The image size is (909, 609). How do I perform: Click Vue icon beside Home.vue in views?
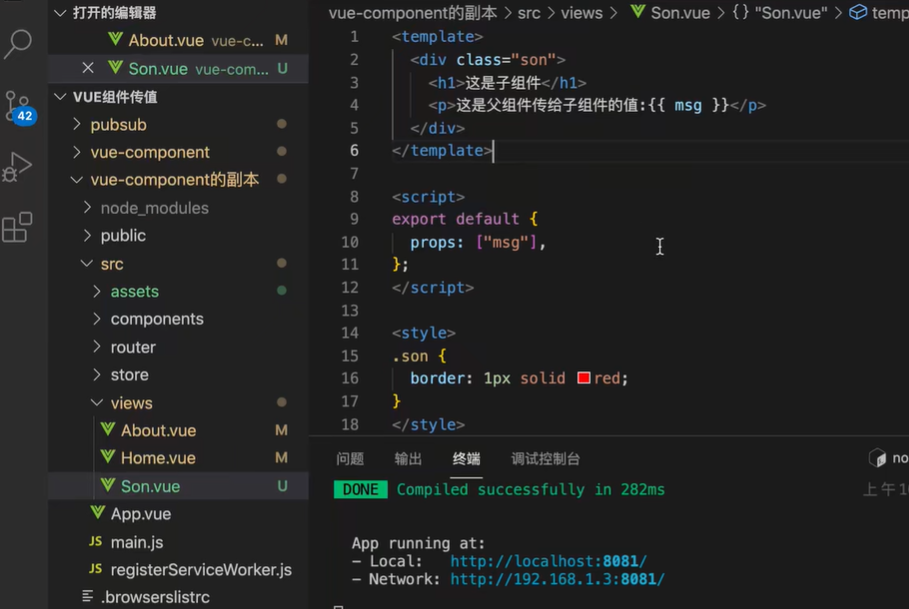pyautogui.click(x=108, y=457)
